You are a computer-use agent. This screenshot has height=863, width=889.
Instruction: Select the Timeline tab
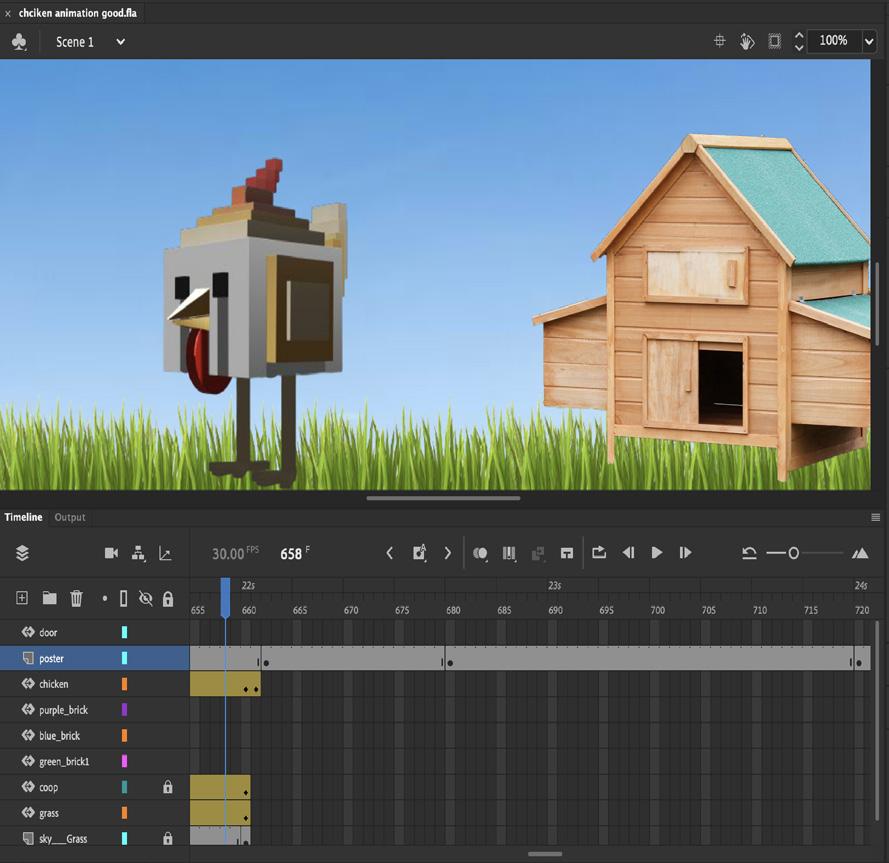point(23,518)
